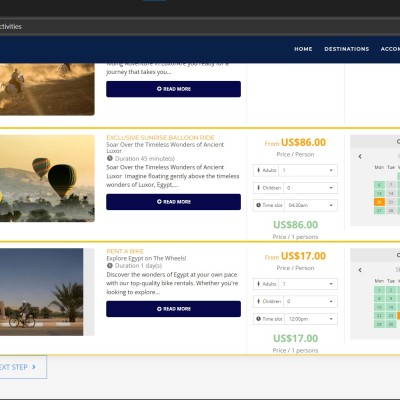
Task: Choose Monday 15 in the Rent a Bike calendar
Action: pos(379,307)
